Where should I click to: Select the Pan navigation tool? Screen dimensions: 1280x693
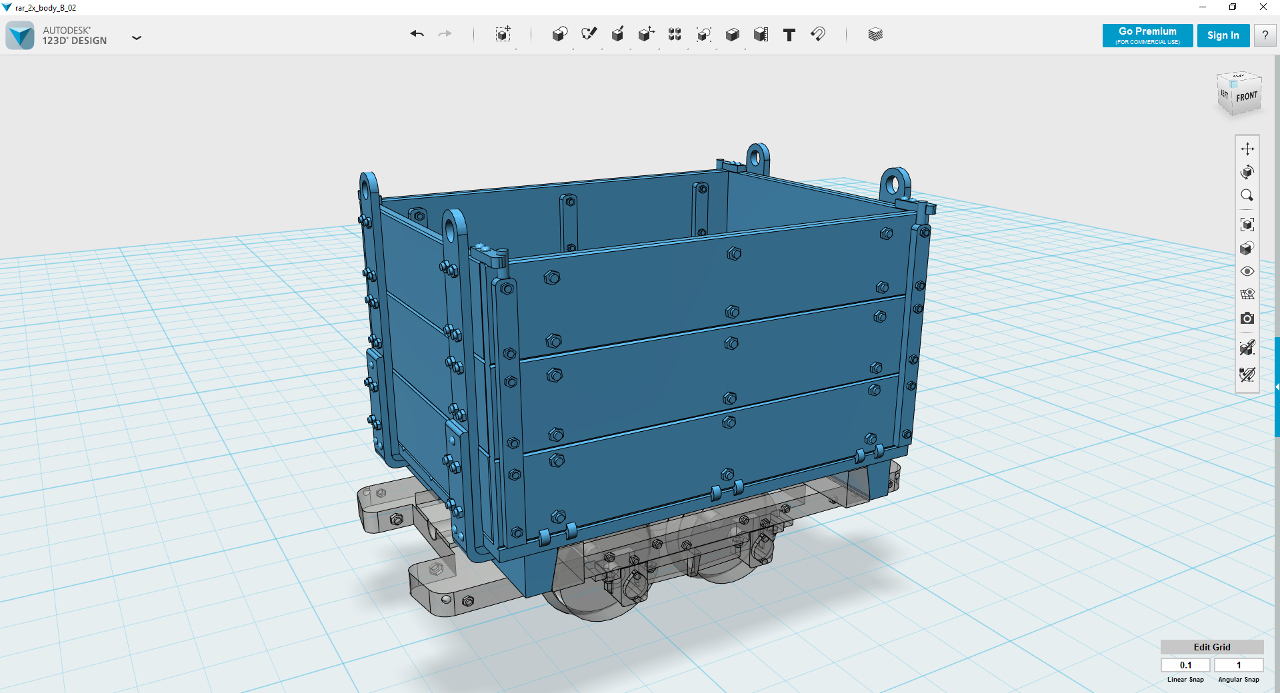point(1247,148)
